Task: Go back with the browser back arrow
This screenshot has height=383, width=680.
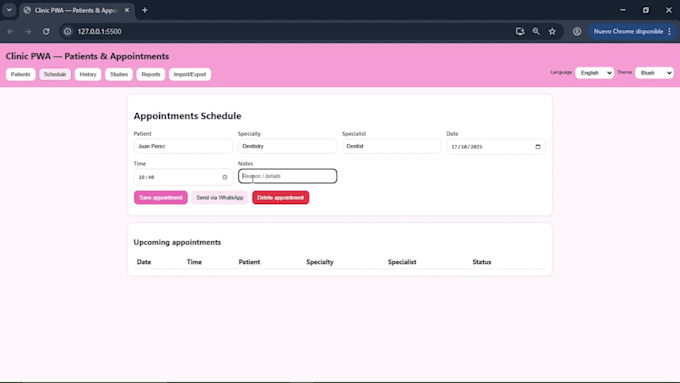Action: tap(10, 31)
